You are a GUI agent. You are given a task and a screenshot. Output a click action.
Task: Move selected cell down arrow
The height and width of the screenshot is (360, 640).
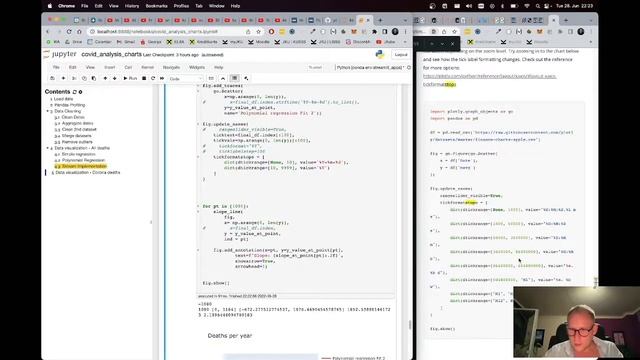115,78
